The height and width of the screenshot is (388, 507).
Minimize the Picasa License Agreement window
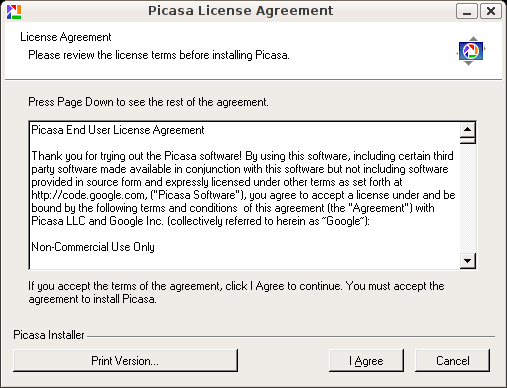[x=467, y=11]
